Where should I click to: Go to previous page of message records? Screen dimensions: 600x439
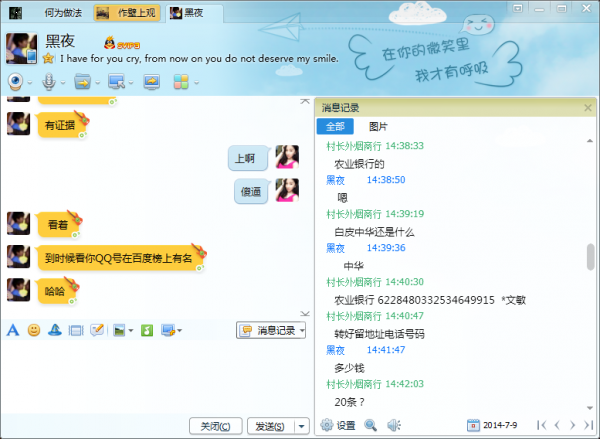[x=557, y=425]
